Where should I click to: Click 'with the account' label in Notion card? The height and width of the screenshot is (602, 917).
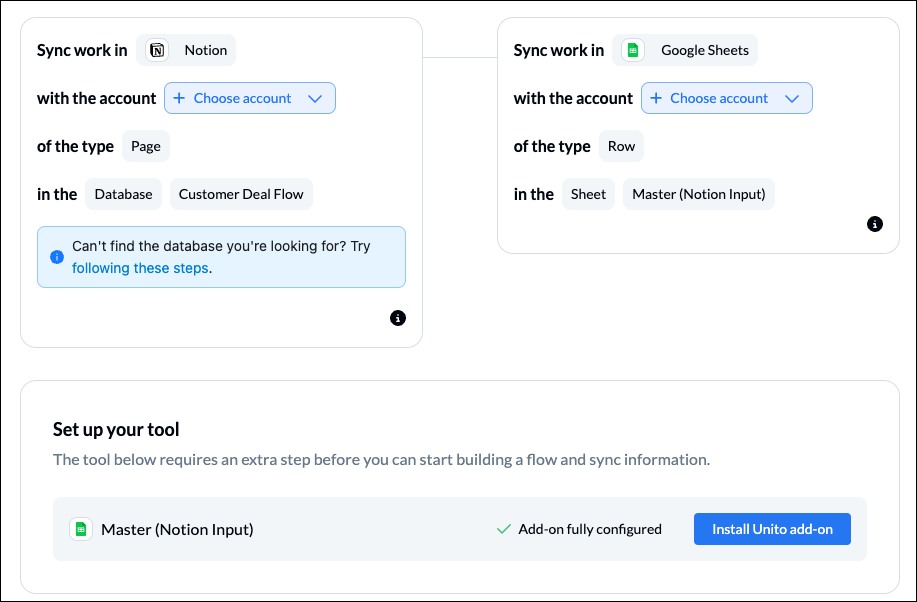click(96, 98)
